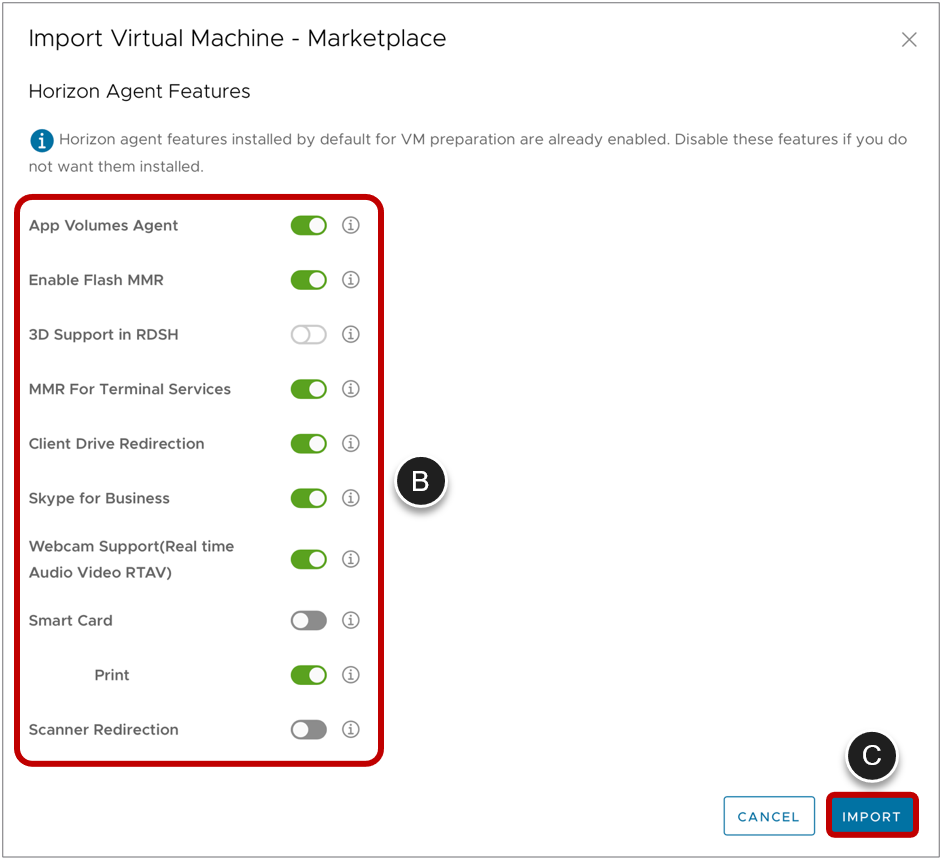This screenshot has height=860, width=942.
Task: Enable the Smart Card feature
Action: click(308, 620)
